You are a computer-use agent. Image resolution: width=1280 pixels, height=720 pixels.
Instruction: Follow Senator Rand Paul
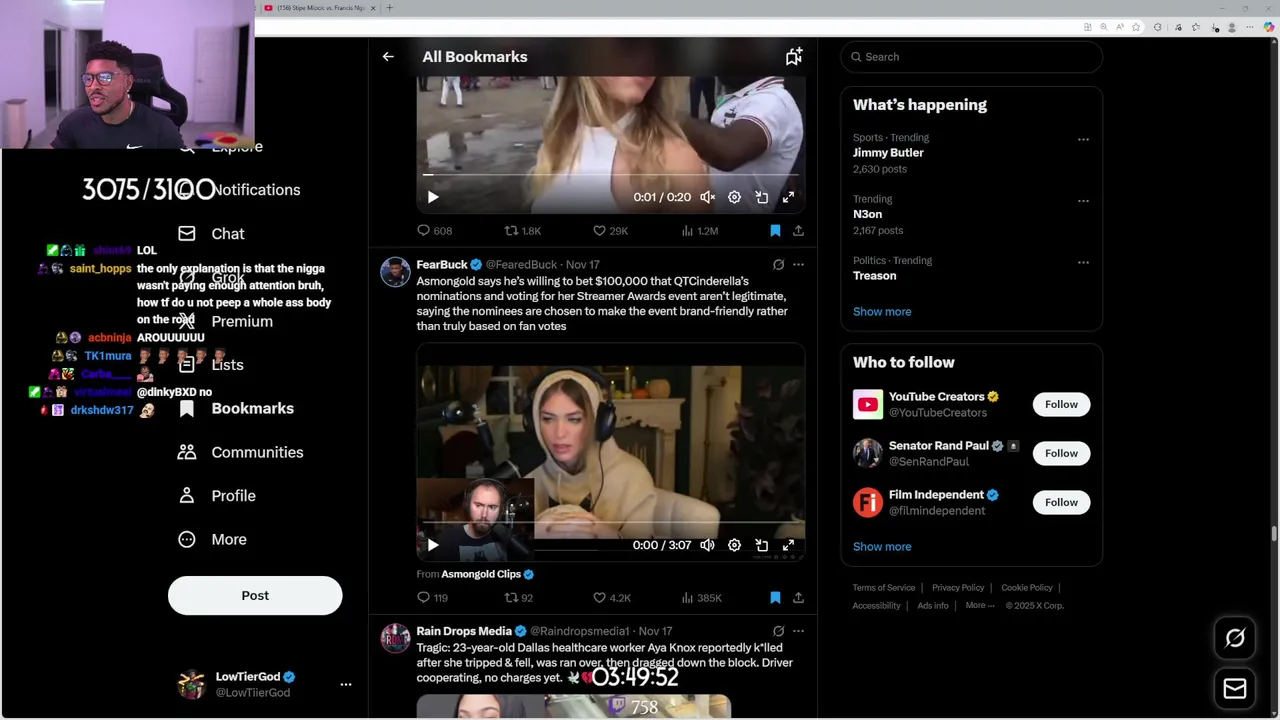[1061, 454]
